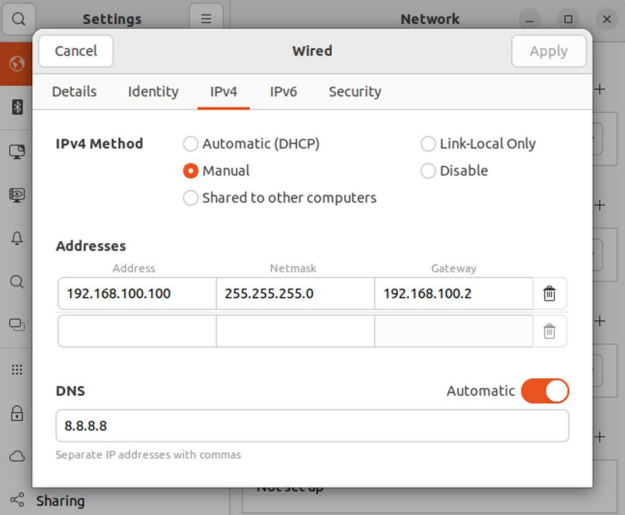Select Automatic (DHCP) IPv4 method
Viewport: 625px width, 515px height.
[191, 144]
